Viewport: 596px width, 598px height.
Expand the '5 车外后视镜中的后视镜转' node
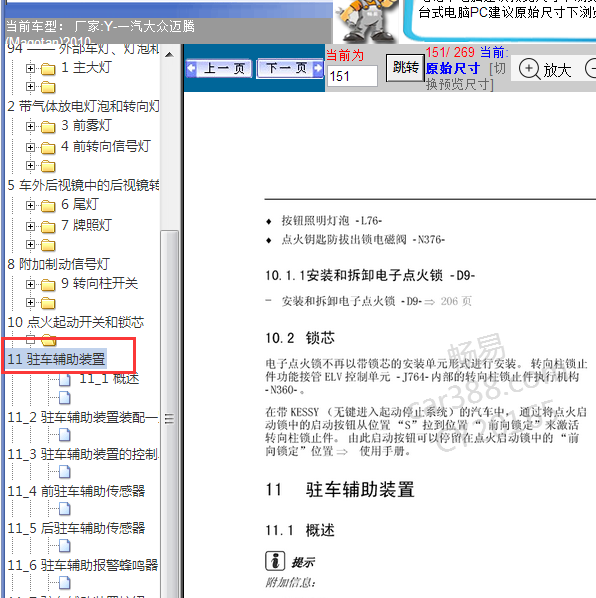(x=30, y=166)
